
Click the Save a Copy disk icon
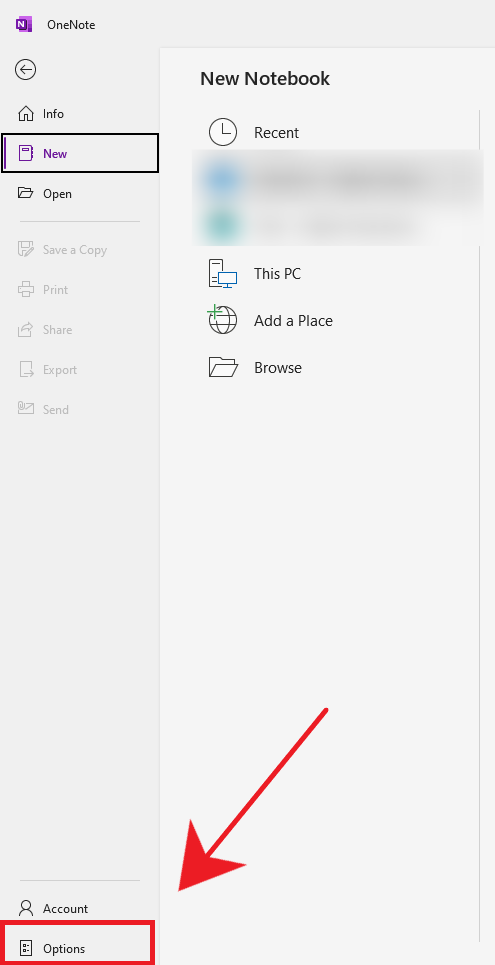26,249
